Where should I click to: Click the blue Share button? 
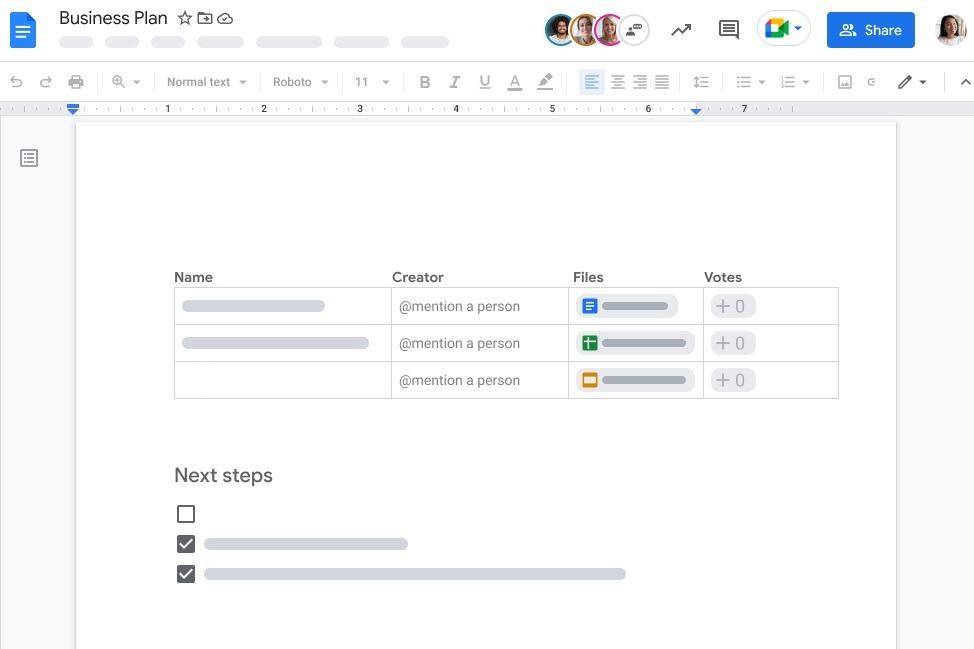[x=870, y=30]
